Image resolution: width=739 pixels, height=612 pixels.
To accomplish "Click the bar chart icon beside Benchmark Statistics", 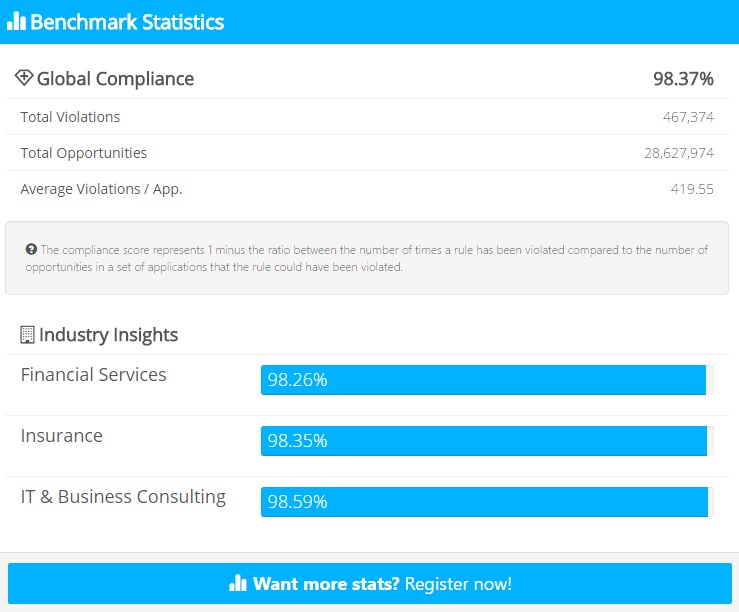I will coord(16,22).
